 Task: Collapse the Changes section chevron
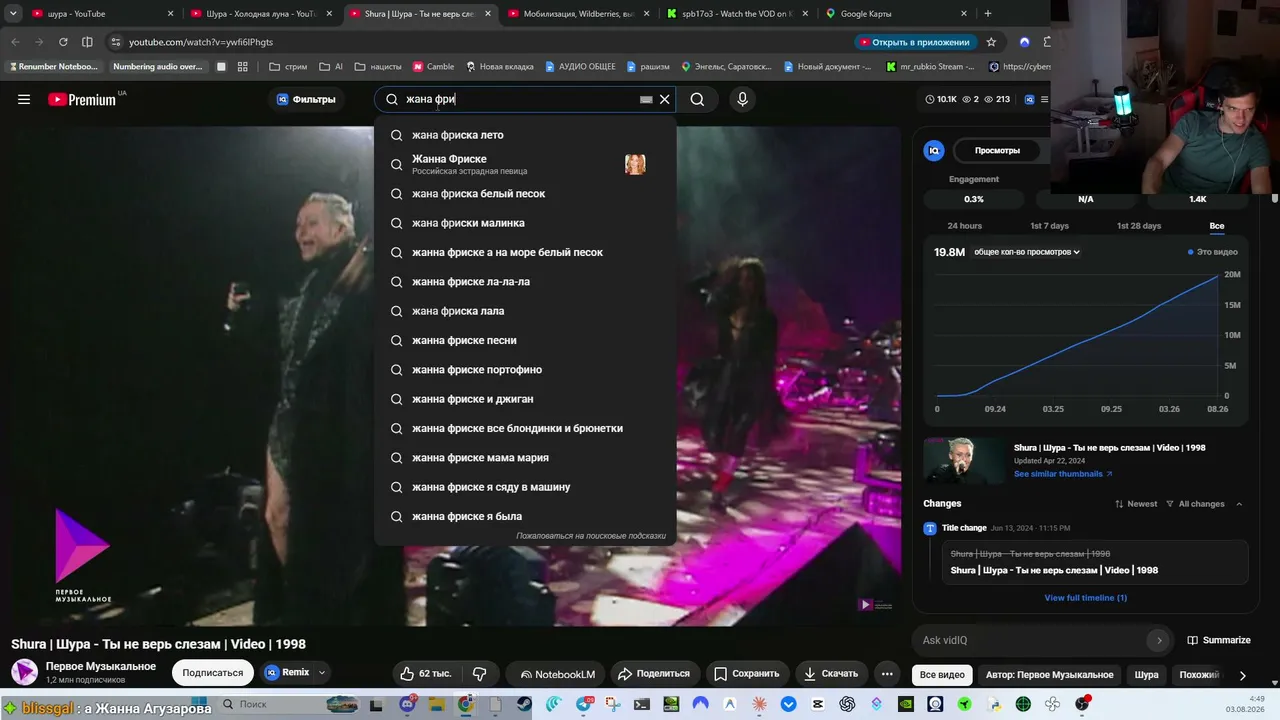[x=1239, y=504]
